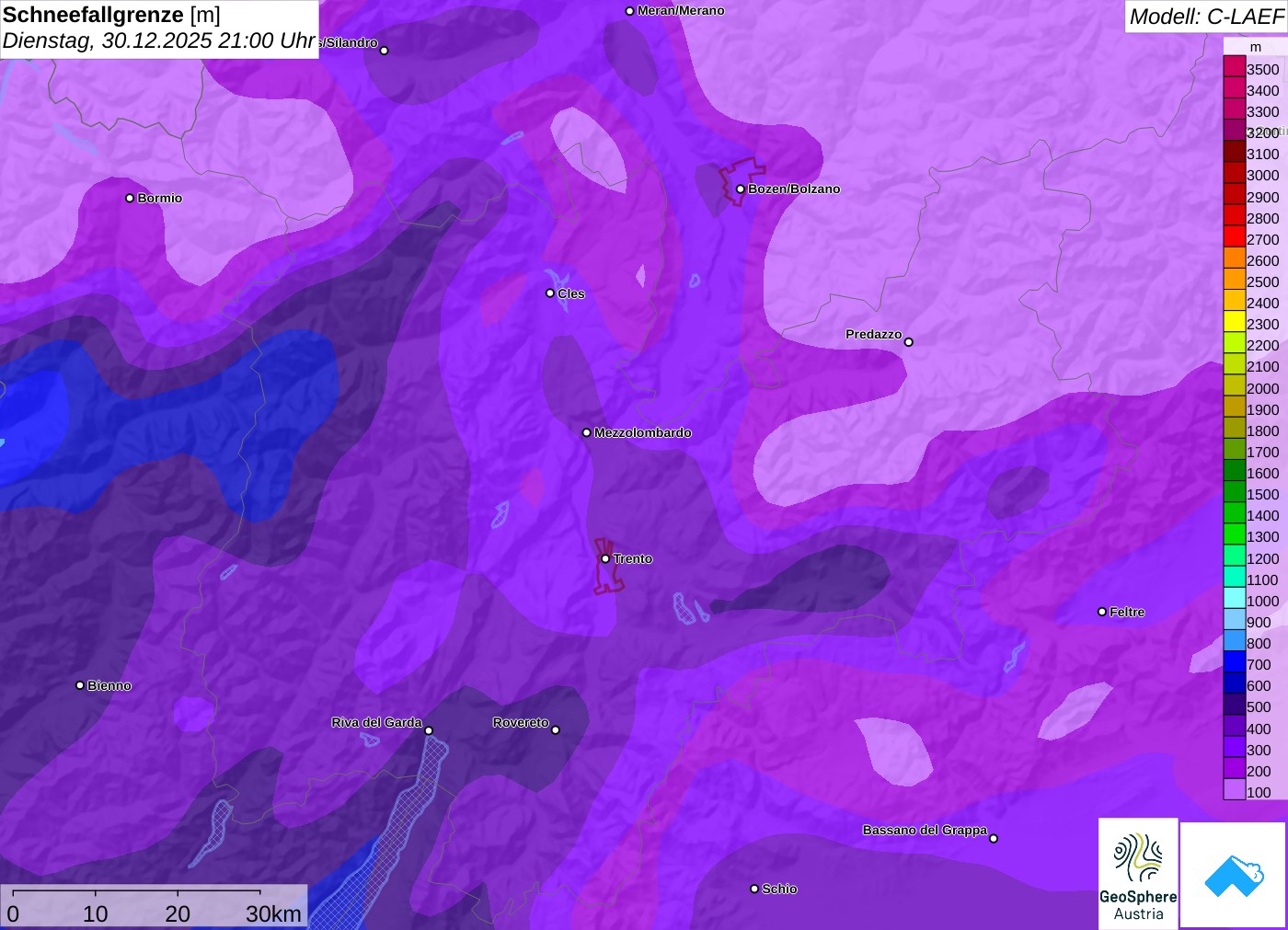Viewport: 1288px width, 930px height.
Task: Select the 1500 m green legend swatch
Action: (1234, 492)
